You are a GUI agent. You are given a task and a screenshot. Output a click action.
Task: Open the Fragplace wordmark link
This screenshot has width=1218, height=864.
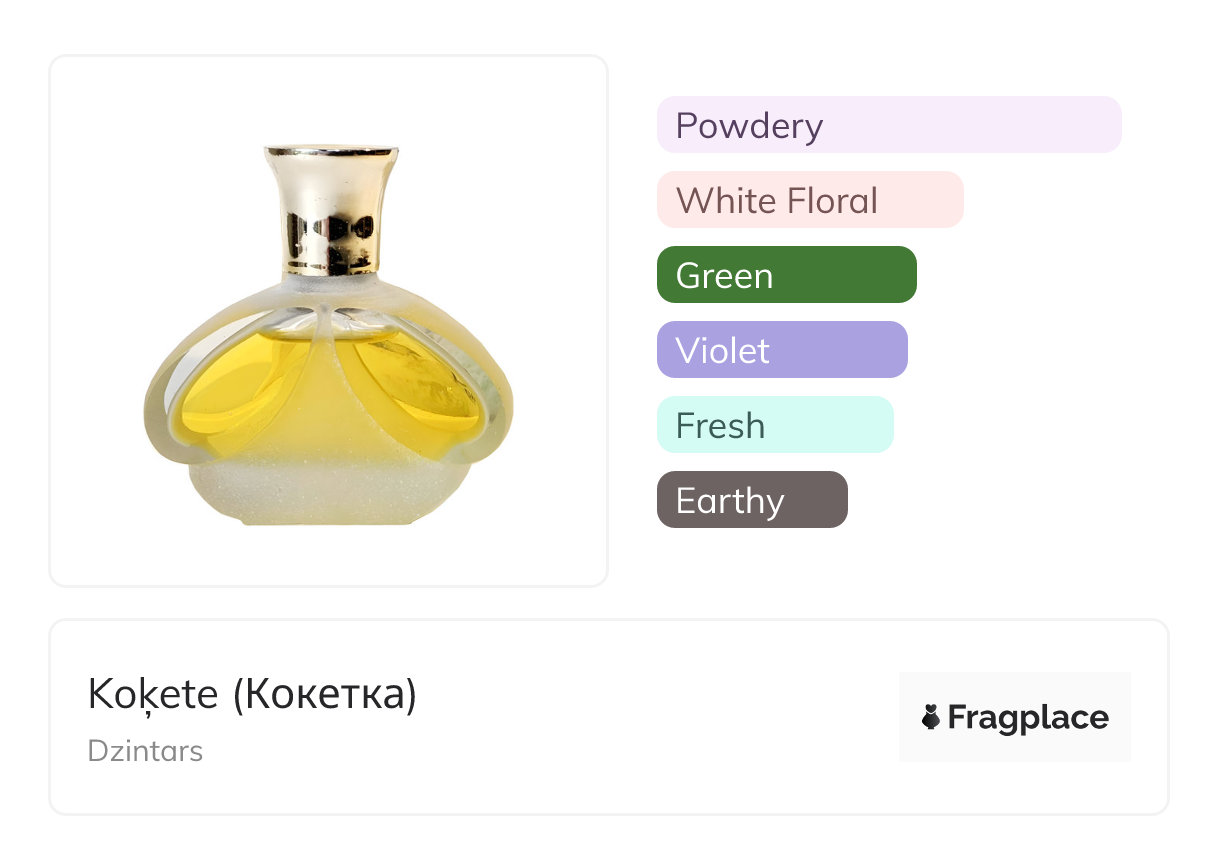[x=1028, y=717]
